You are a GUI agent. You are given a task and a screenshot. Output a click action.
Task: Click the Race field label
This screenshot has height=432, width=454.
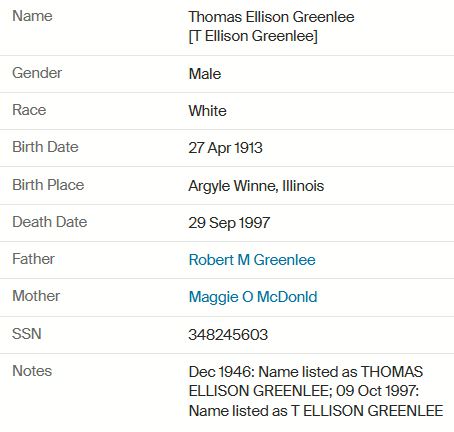tap(29, 110)
